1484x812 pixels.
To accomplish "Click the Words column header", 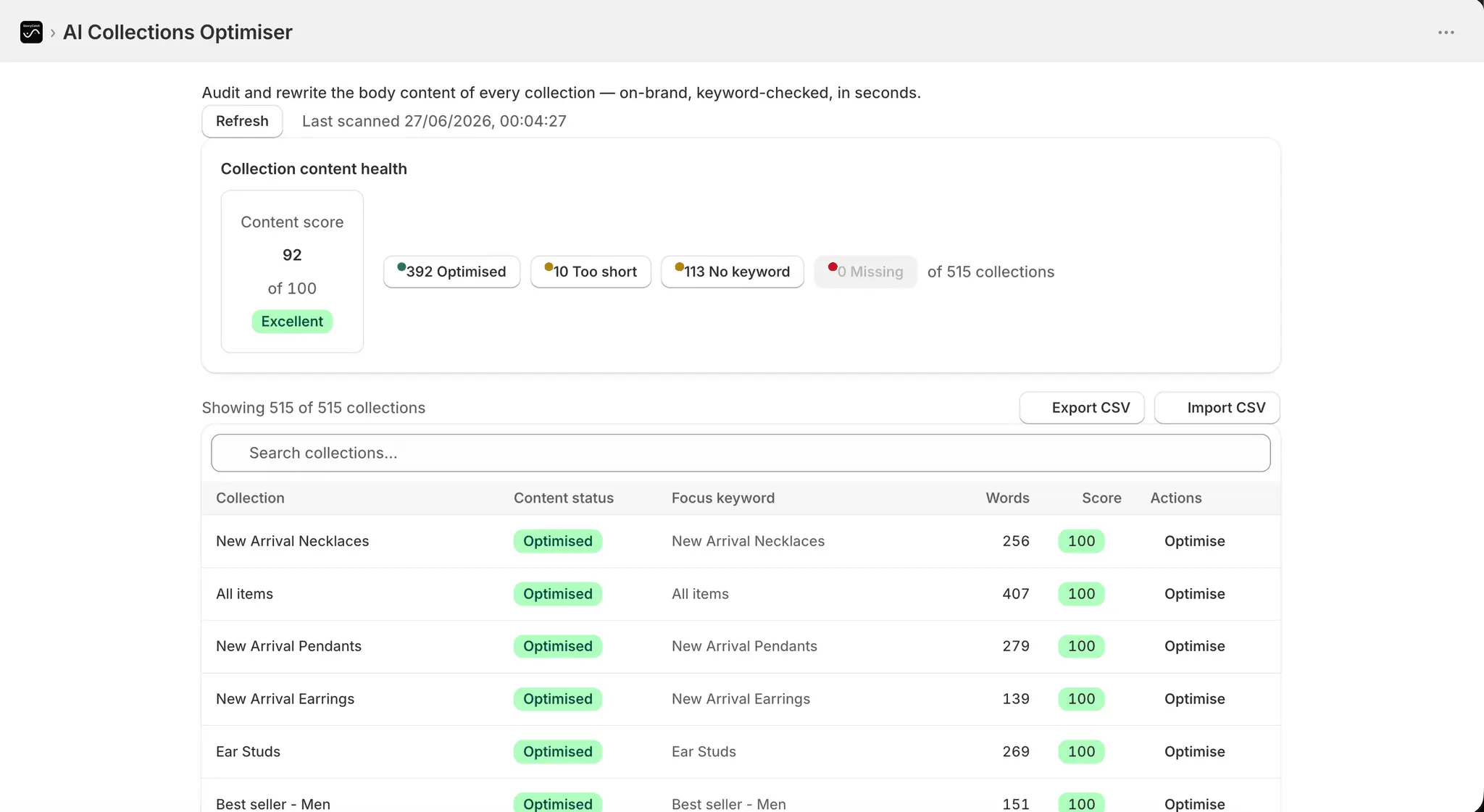I will click(1007, 498).
